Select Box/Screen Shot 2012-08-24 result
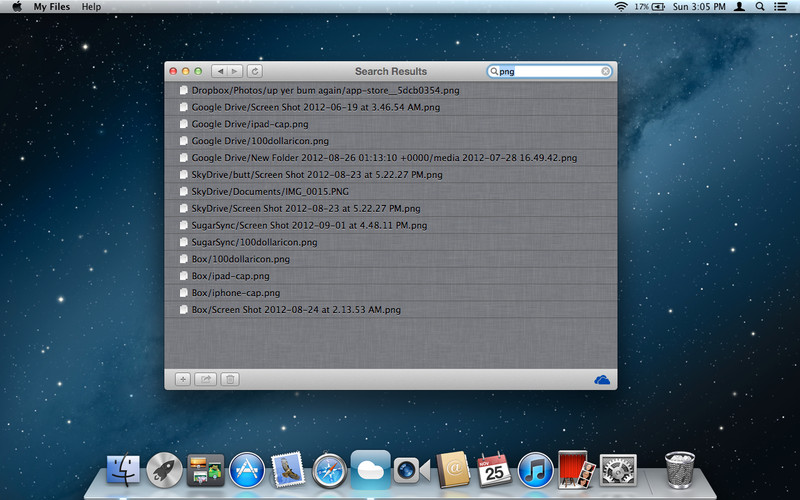 (x=391, y=309)
